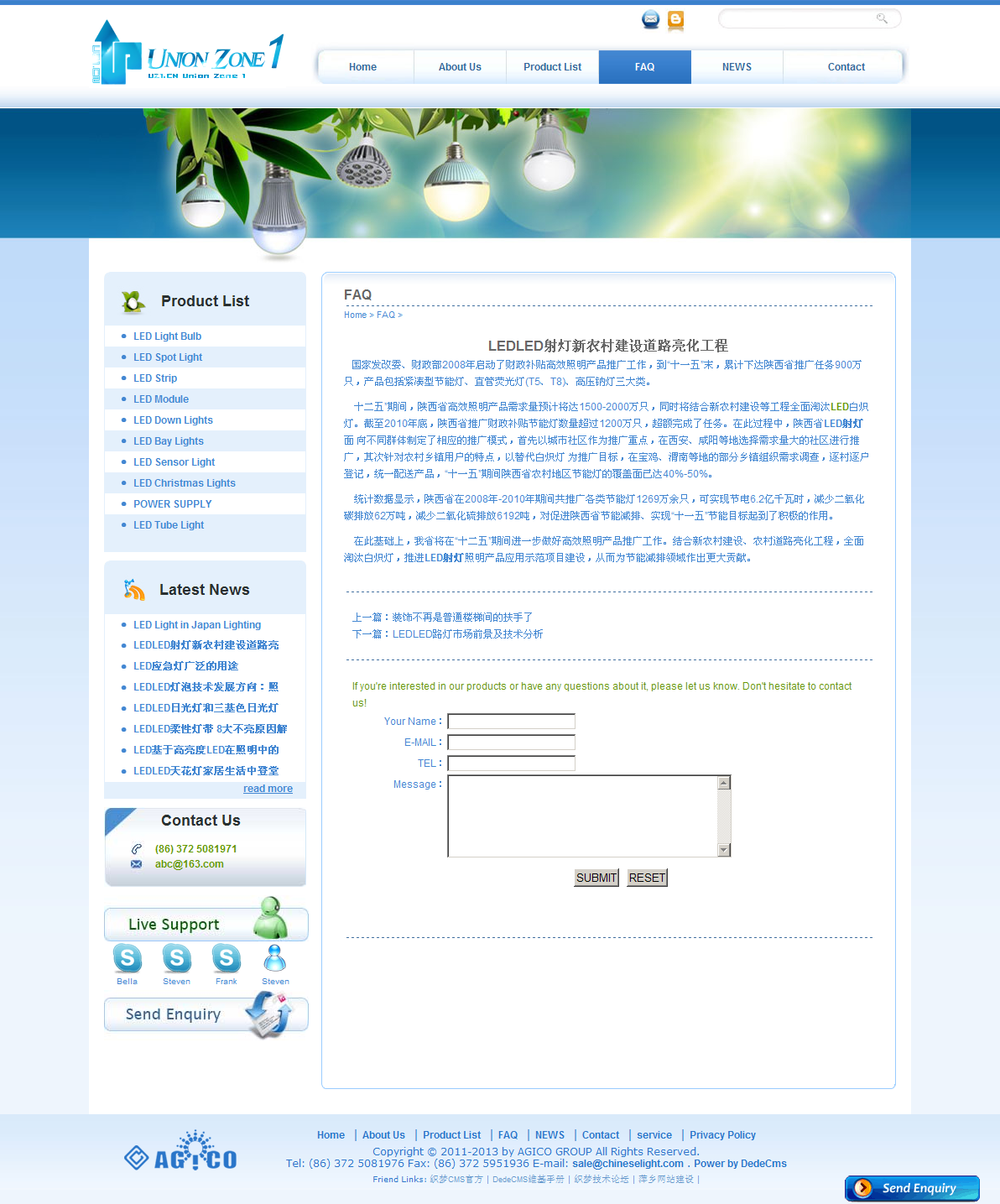Open Privacy Policy footer link

coord(722,1135)
